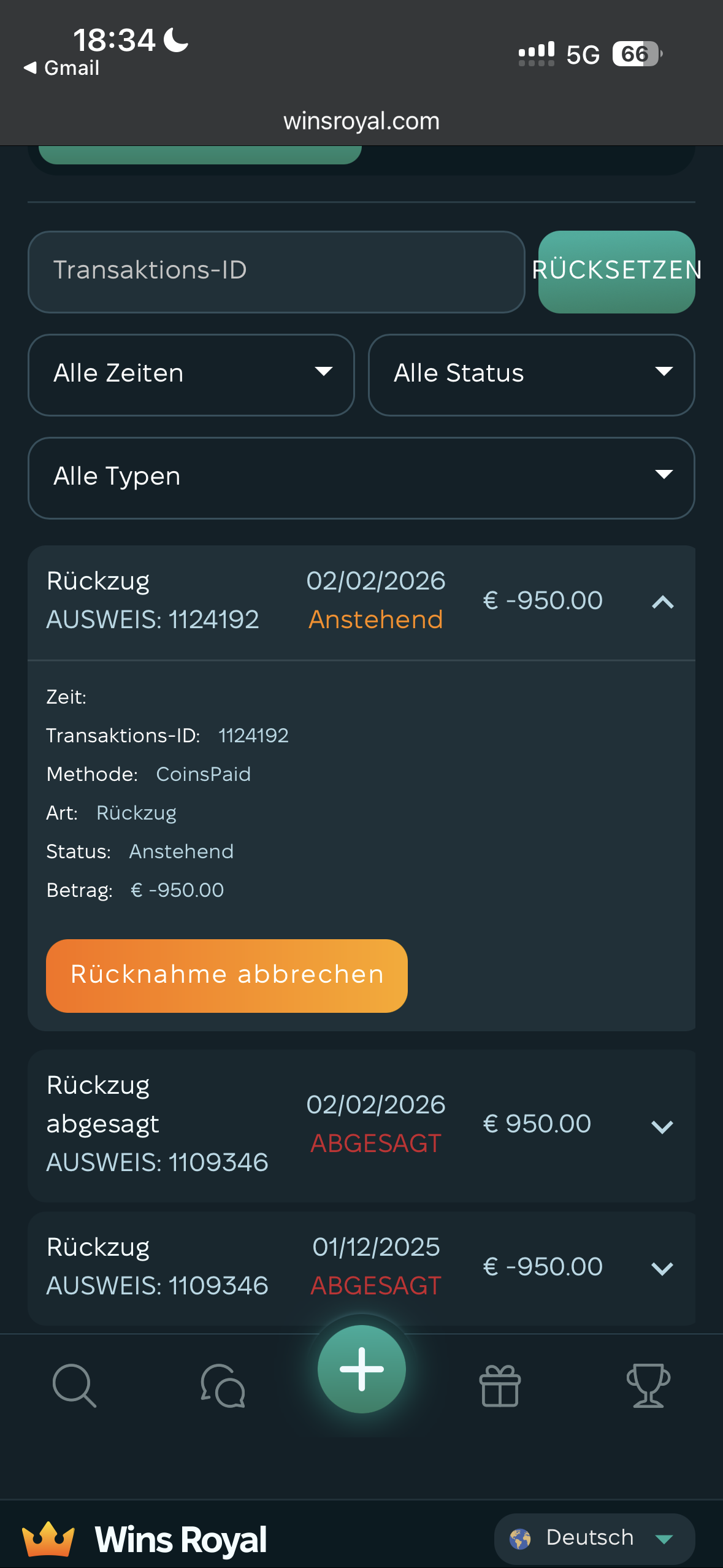
Task: Open the chat support icon
Action: pos(223,1385)
